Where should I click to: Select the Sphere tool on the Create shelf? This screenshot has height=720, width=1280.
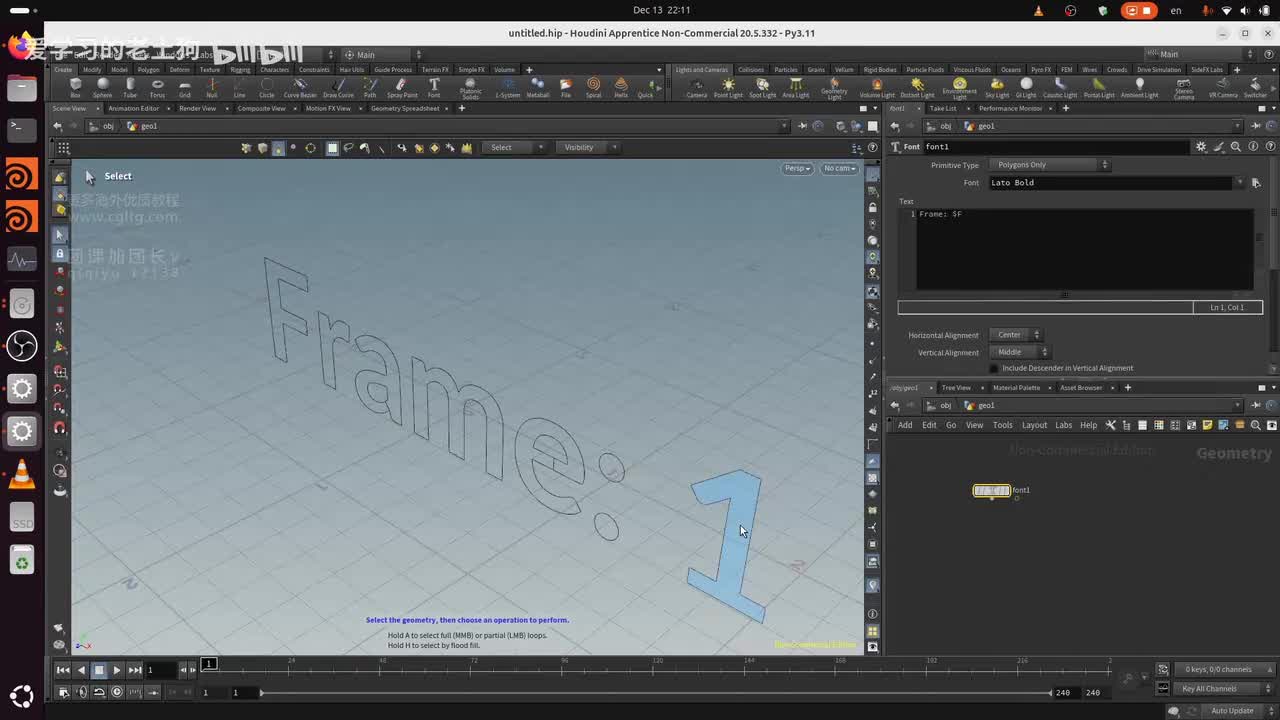[102, 88]
